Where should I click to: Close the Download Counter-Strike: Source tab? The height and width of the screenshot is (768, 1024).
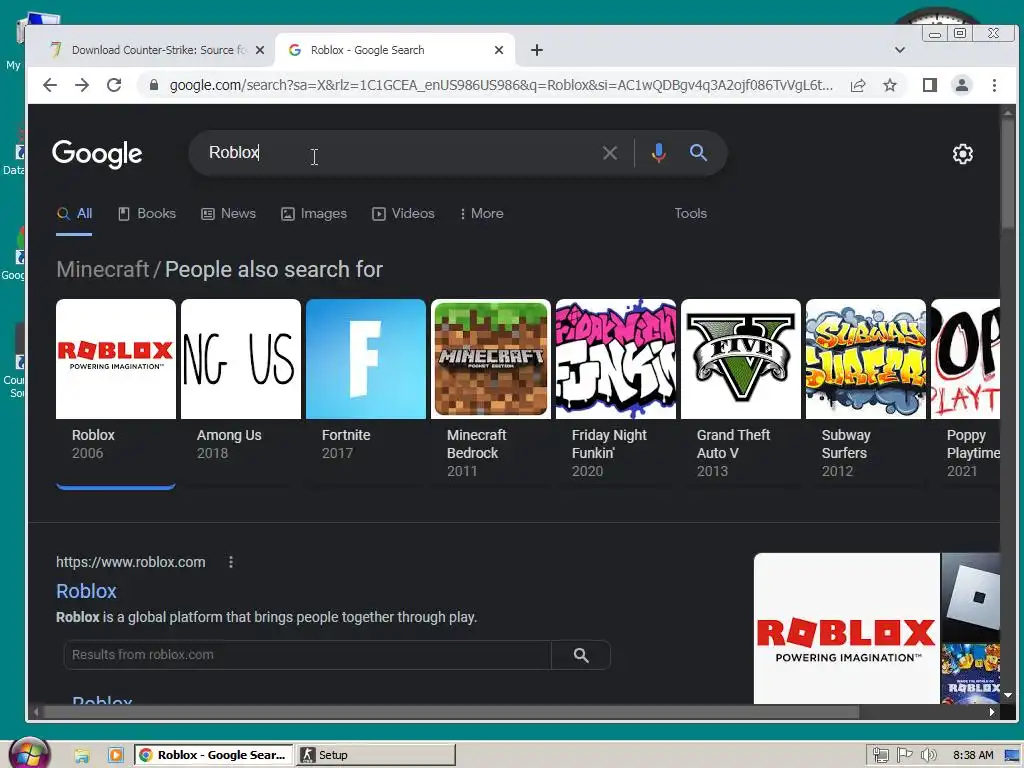[260, 50]
